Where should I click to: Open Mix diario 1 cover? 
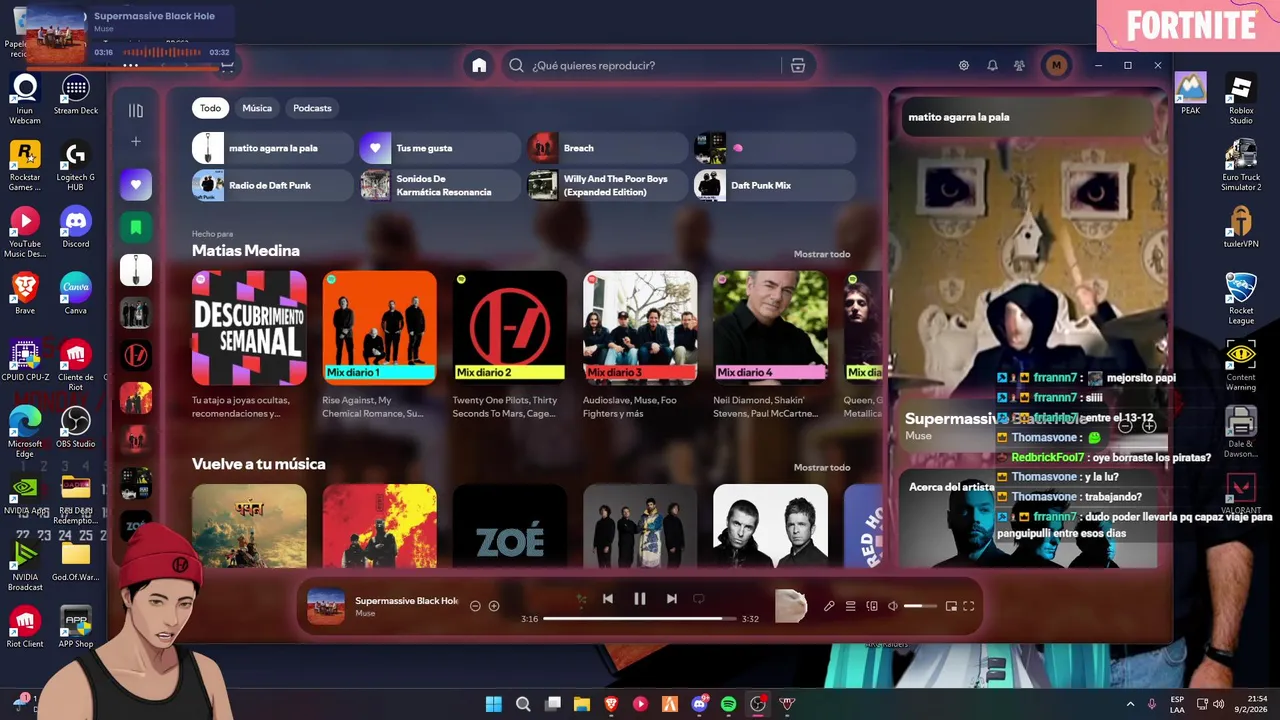click(379, 328)
